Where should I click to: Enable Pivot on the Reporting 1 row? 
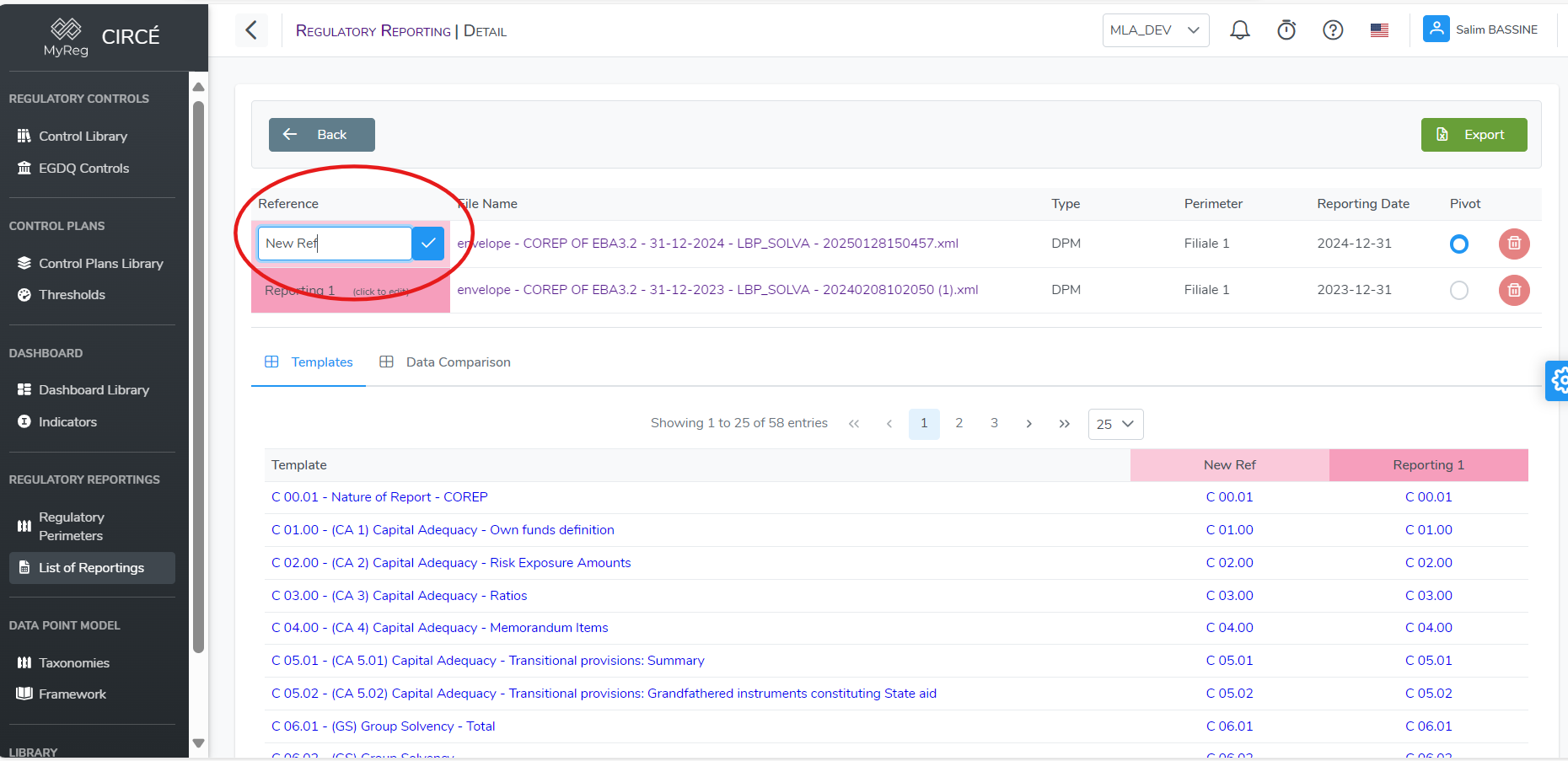(1459, 290)
